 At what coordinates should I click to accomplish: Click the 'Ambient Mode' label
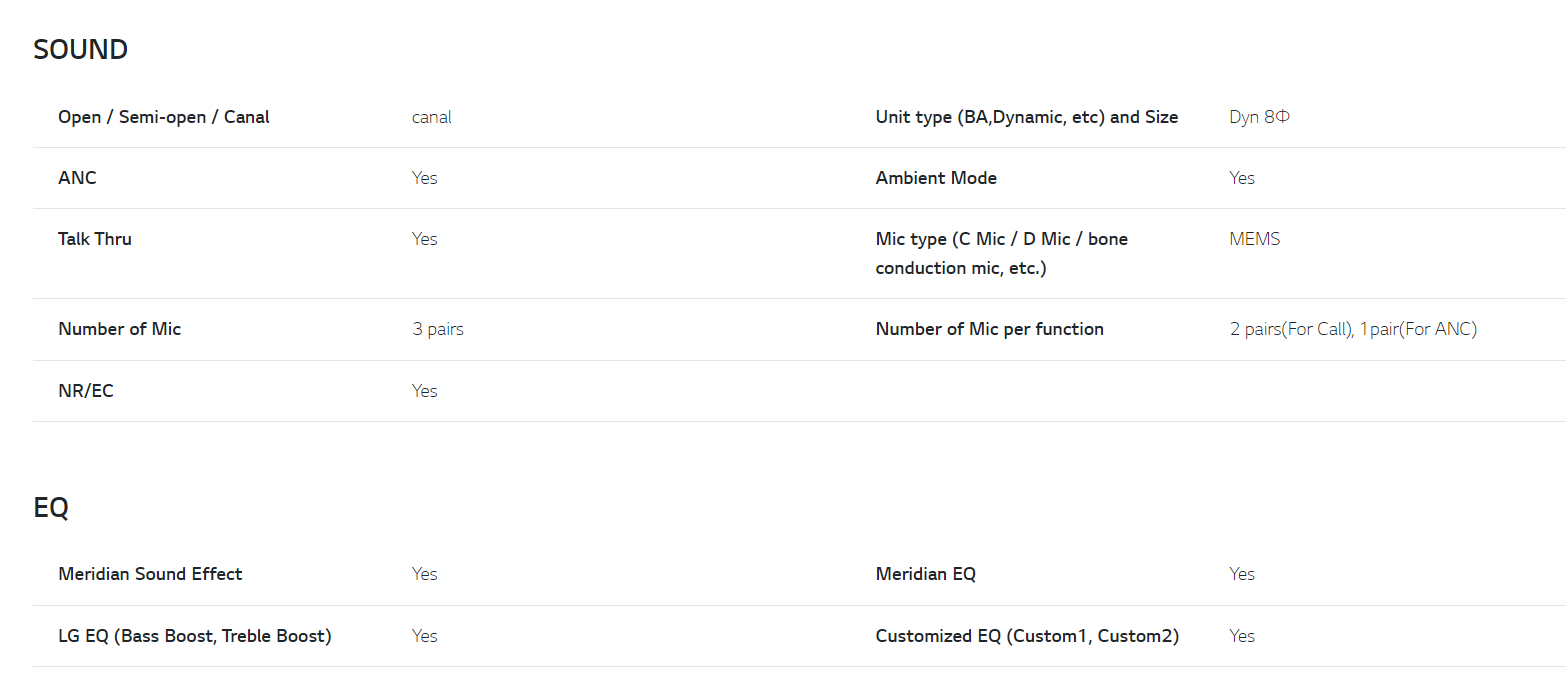[x=936, y=178]
